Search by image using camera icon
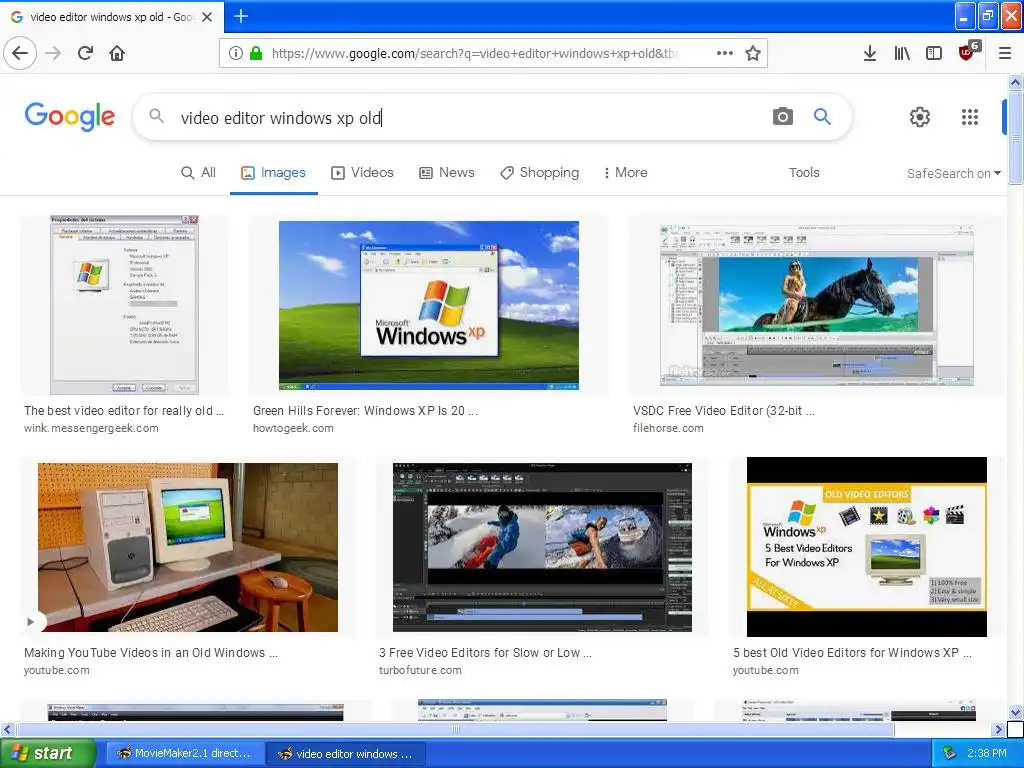Screen dimensions: 1024x768 point(782,117)
